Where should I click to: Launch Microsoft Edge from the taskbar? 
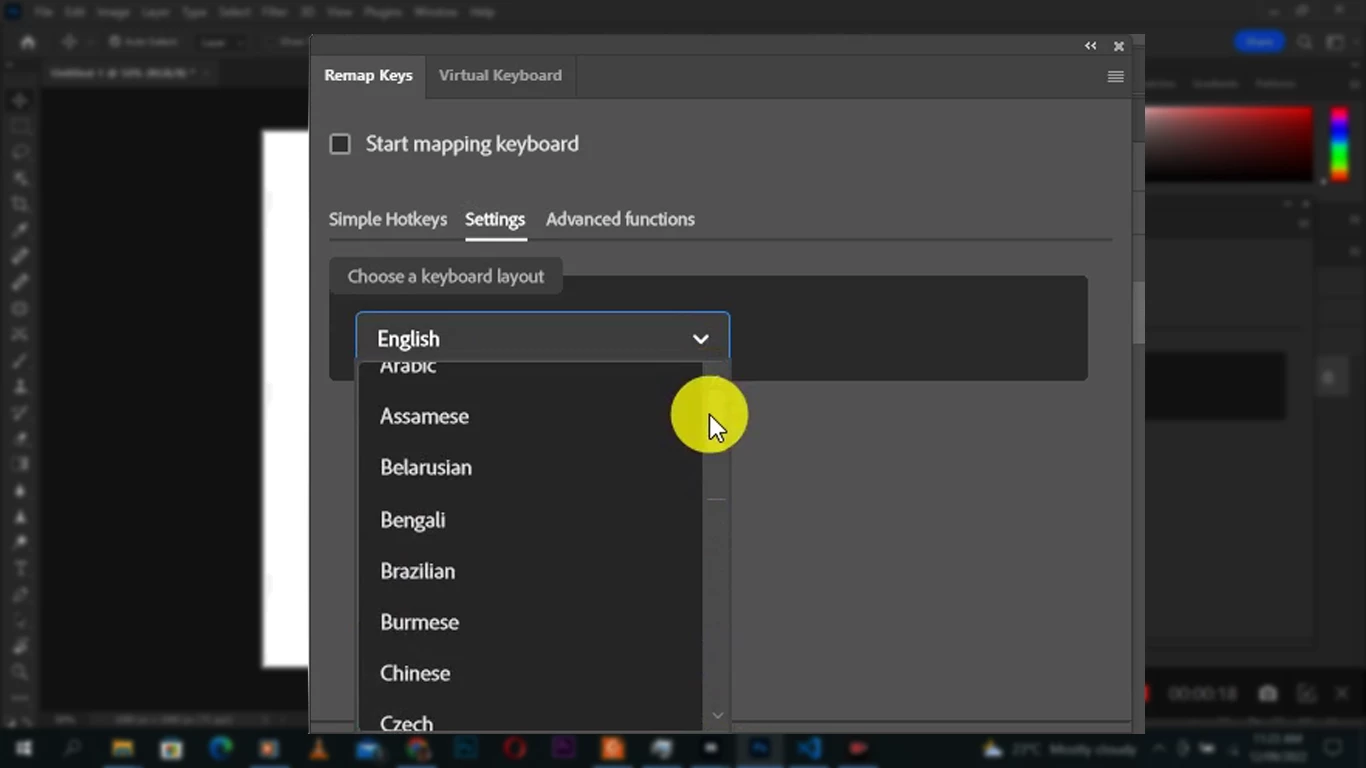(x=220, y=748)
